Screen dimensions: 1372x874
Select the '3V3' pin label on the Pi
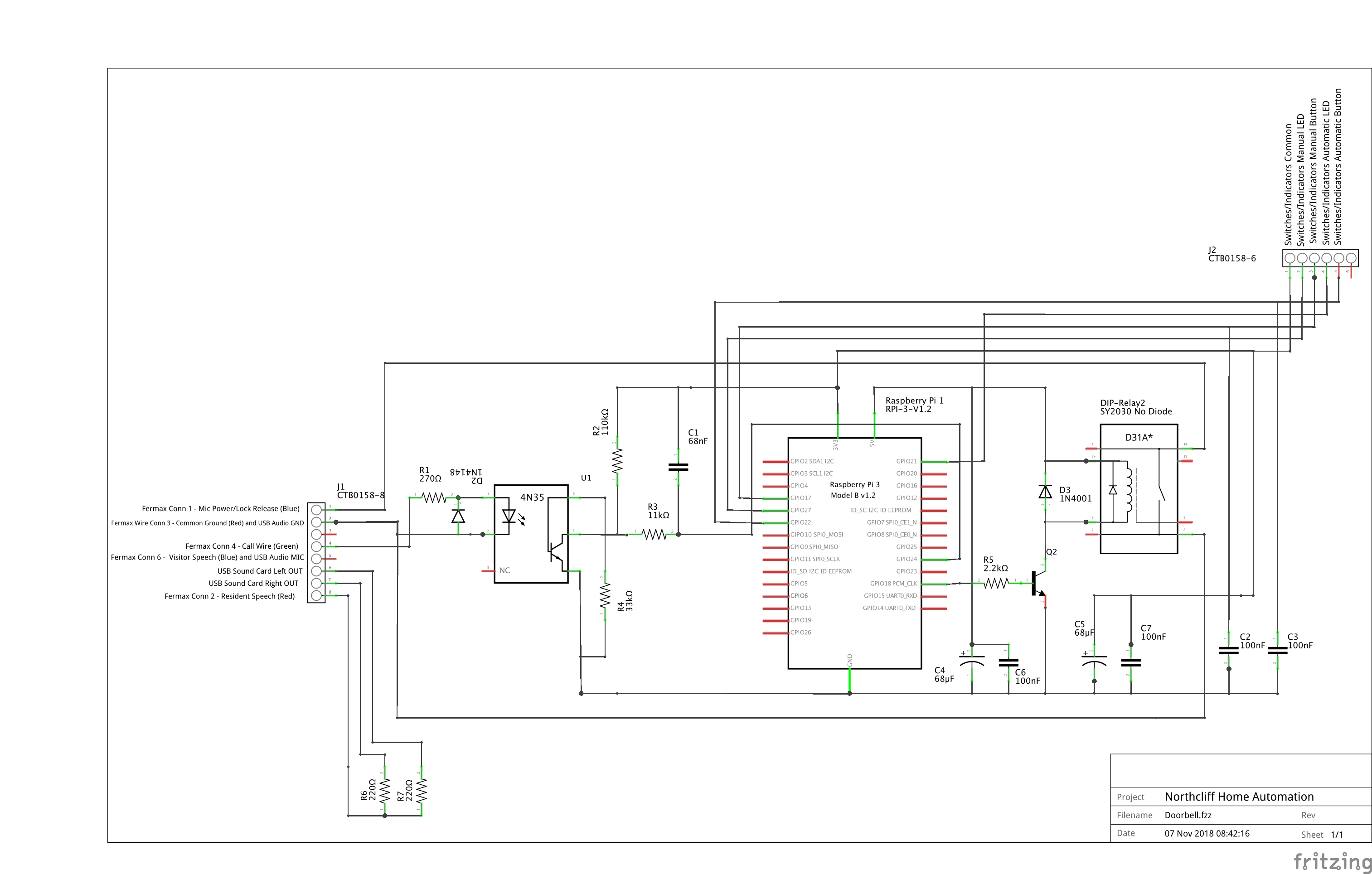(x=835, y=444)
